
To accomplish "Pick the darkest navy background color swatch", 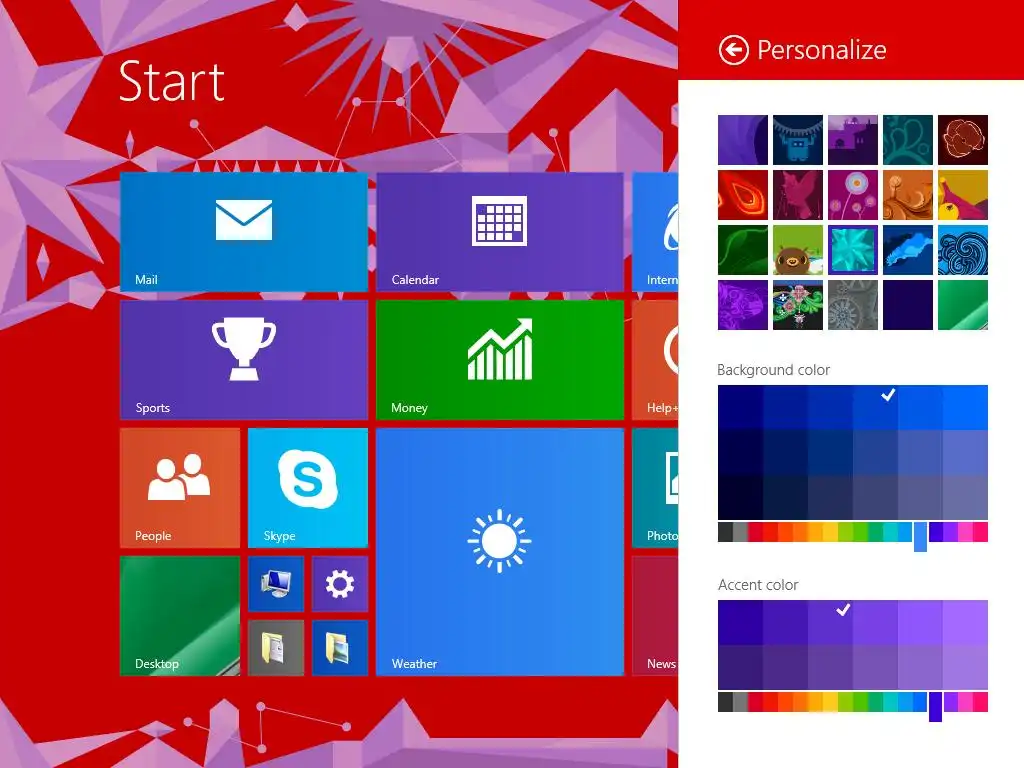I will 741,497.
